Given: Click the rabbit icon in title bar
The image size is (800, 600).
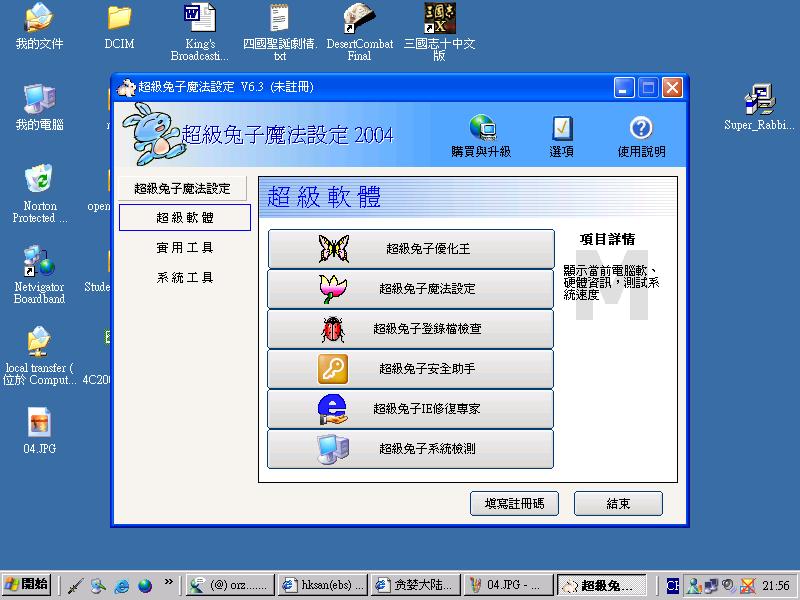Looking at the screenshot, I should tap(126, 87).
